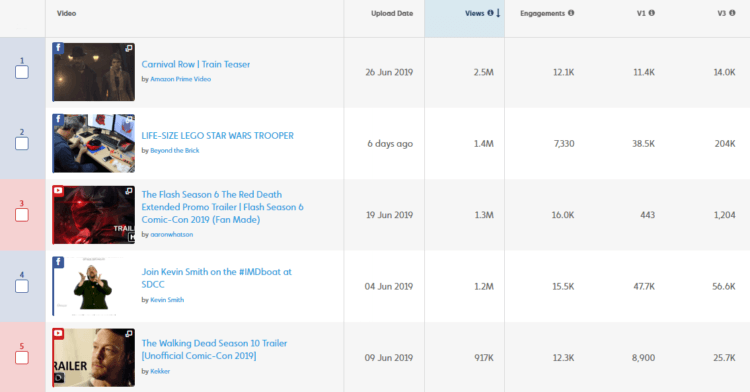
Task: Select the checkbox for rank 2 video
Action: pyautogui.click(x=22, y=144)
